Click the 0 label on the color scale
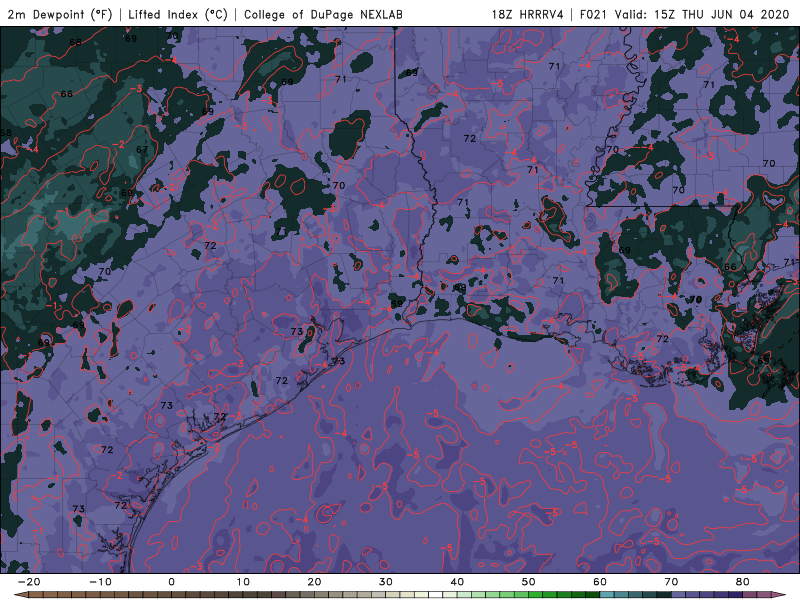 (x=171, y=582)
